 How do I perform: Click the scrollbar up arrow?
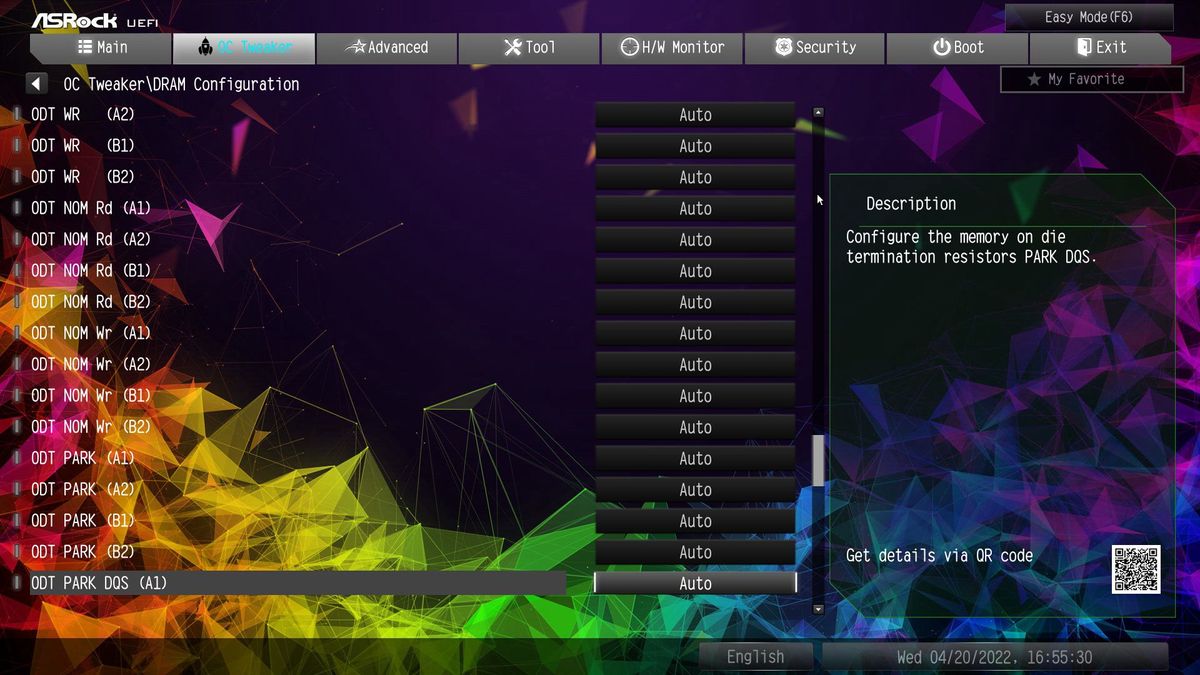click(x=818, y=112)
